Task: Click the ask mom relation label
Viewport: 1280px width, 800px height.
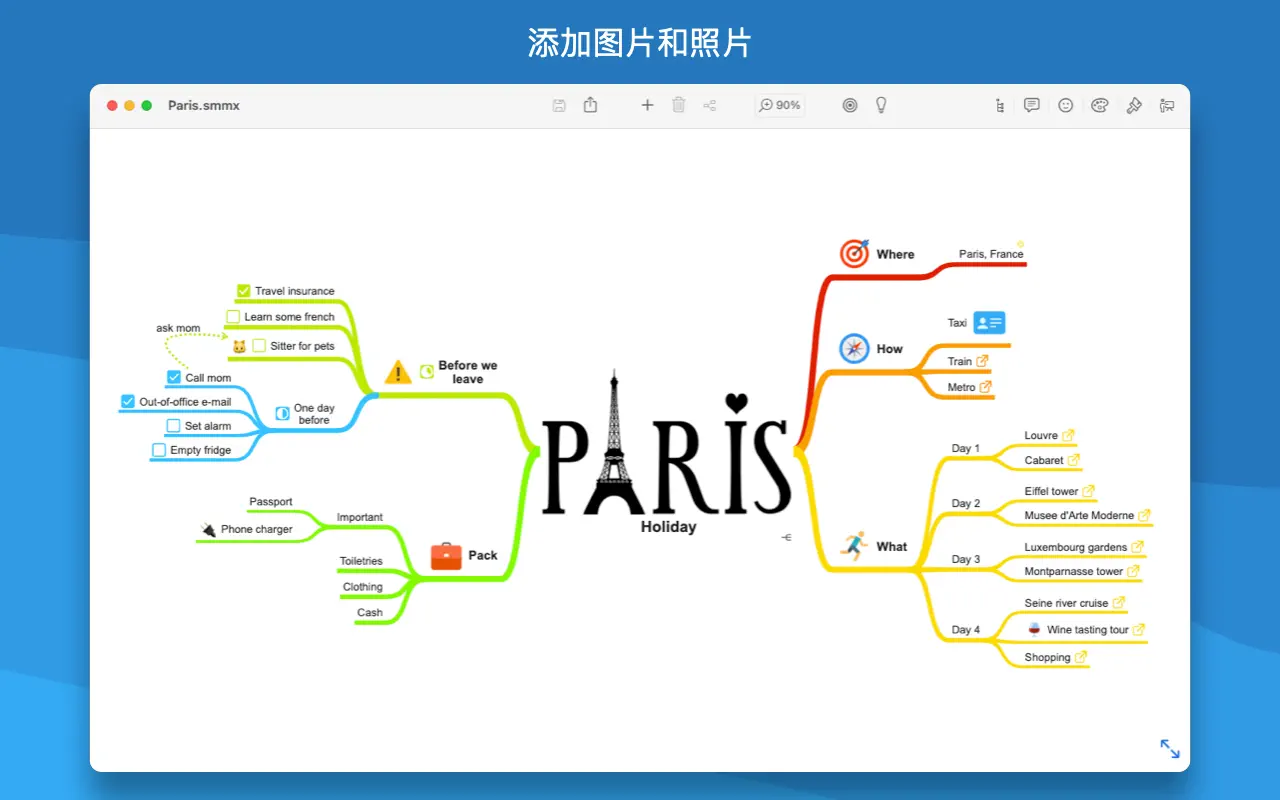Action: [x=178, y=328]
